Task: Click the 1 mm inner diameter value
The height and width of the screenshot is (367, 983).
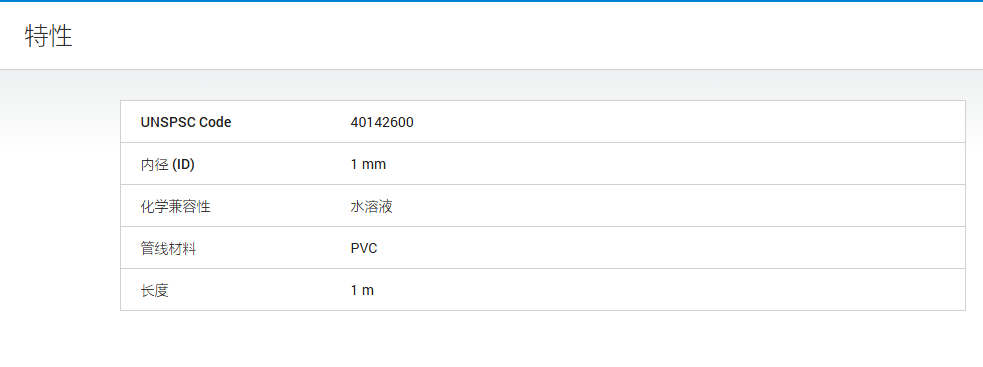Action: [369, 164]
